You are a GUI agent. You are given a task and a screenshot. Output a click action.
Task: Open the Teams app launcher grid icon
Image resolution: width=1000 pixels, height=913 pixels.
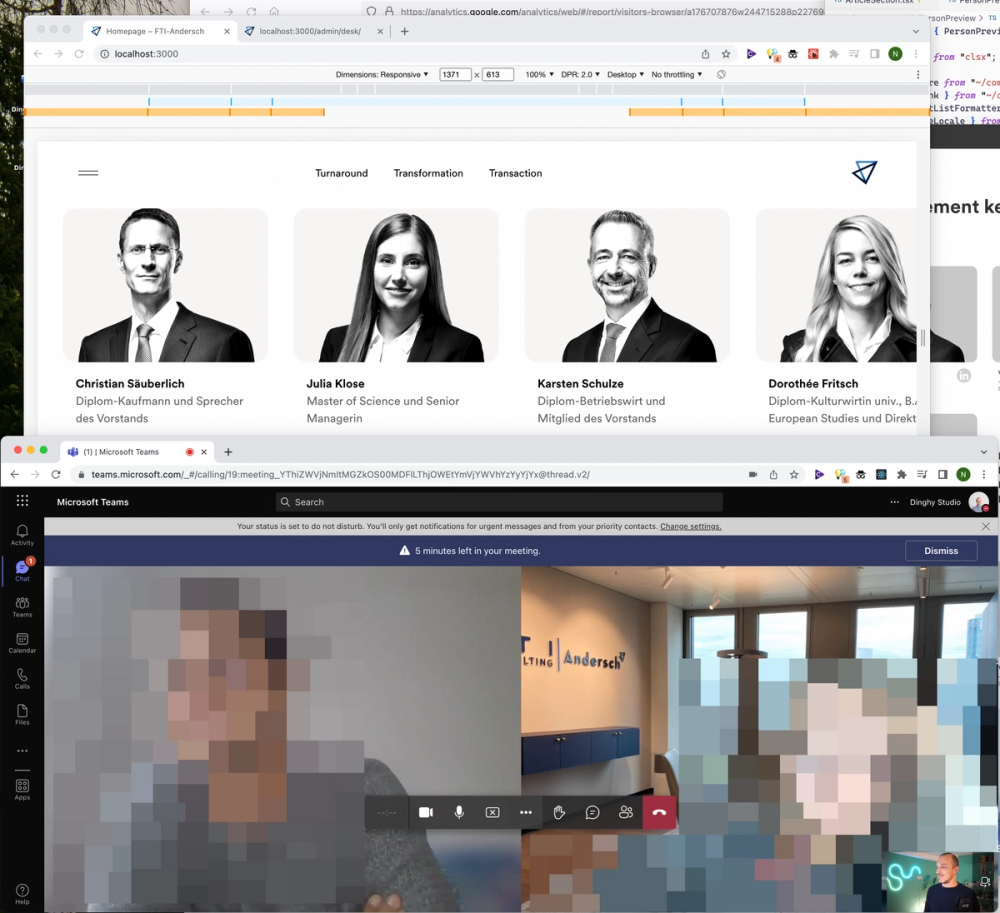[x=22, y=501]
